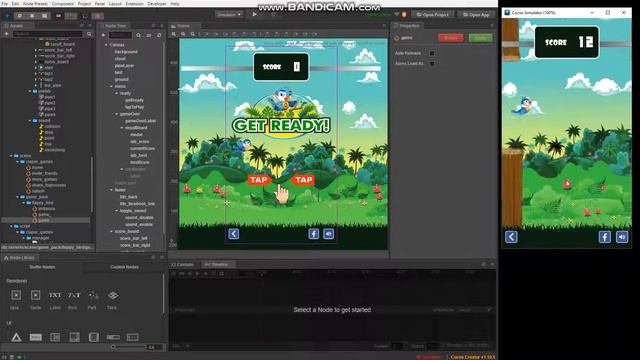Viewport: 640px width, 360px height.
Task: Open the File menu
Action: click(4, 4)
